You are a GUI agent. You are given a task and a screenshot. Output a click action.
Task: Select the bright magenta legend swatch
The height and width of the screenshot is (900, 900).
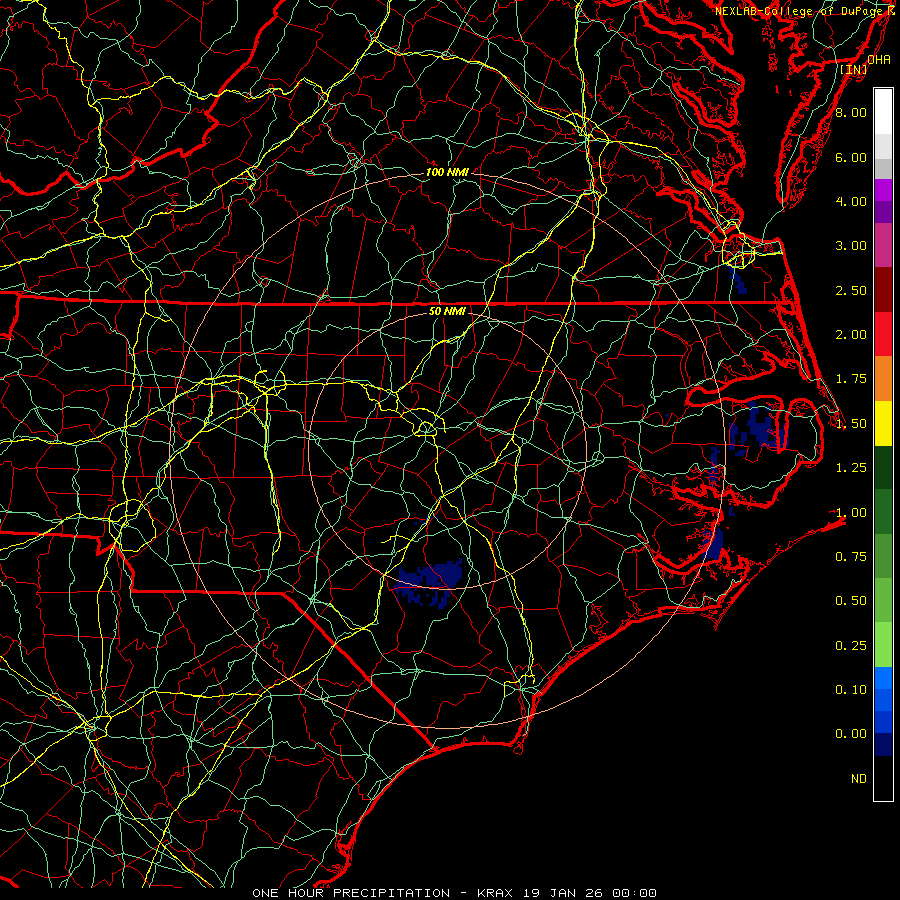click(883, 190)
